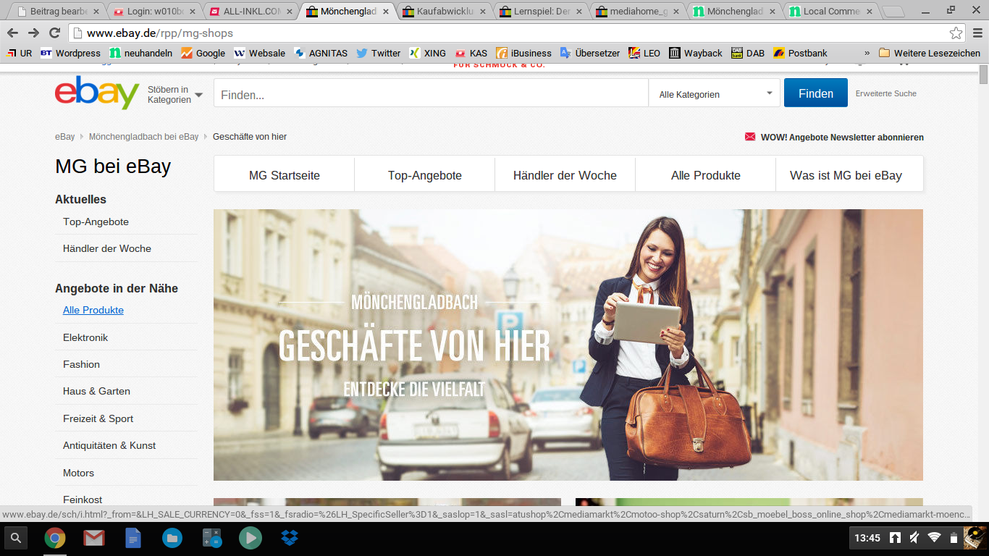The height and width of the screenshot is (556, 989).
Task: Go back with the browser back arrow
Action: pyautogui.click(x=13, y=33)
